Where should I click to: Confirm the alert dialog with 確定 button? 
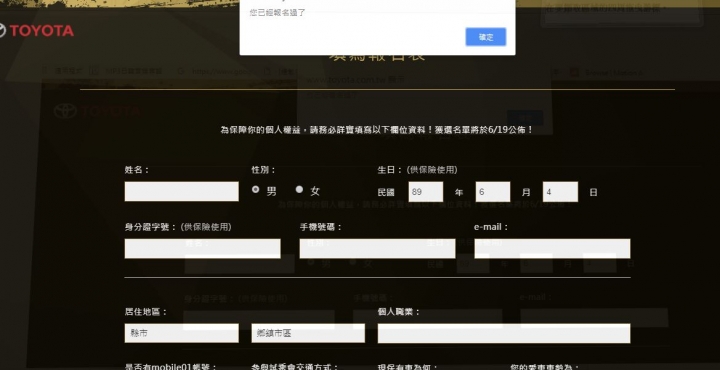click(x=486, y=37)
